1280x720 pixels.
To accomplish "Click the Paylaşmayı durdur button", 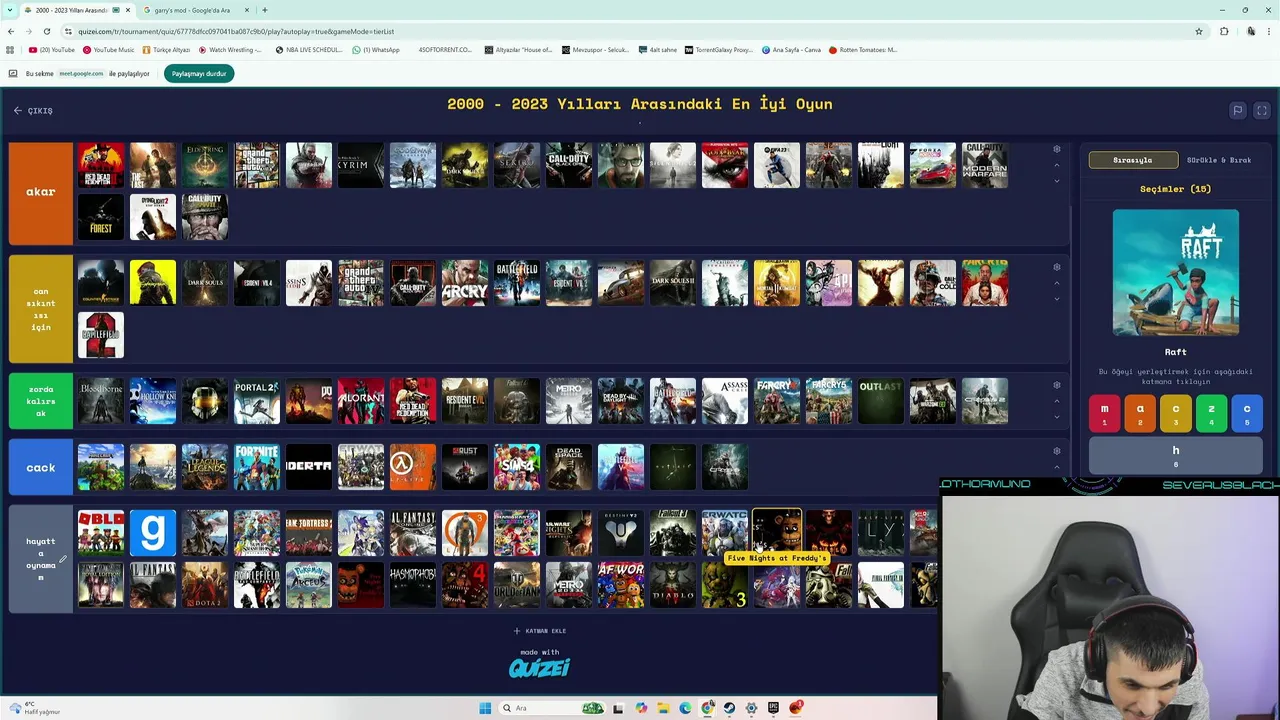I will tap(199, 73).
